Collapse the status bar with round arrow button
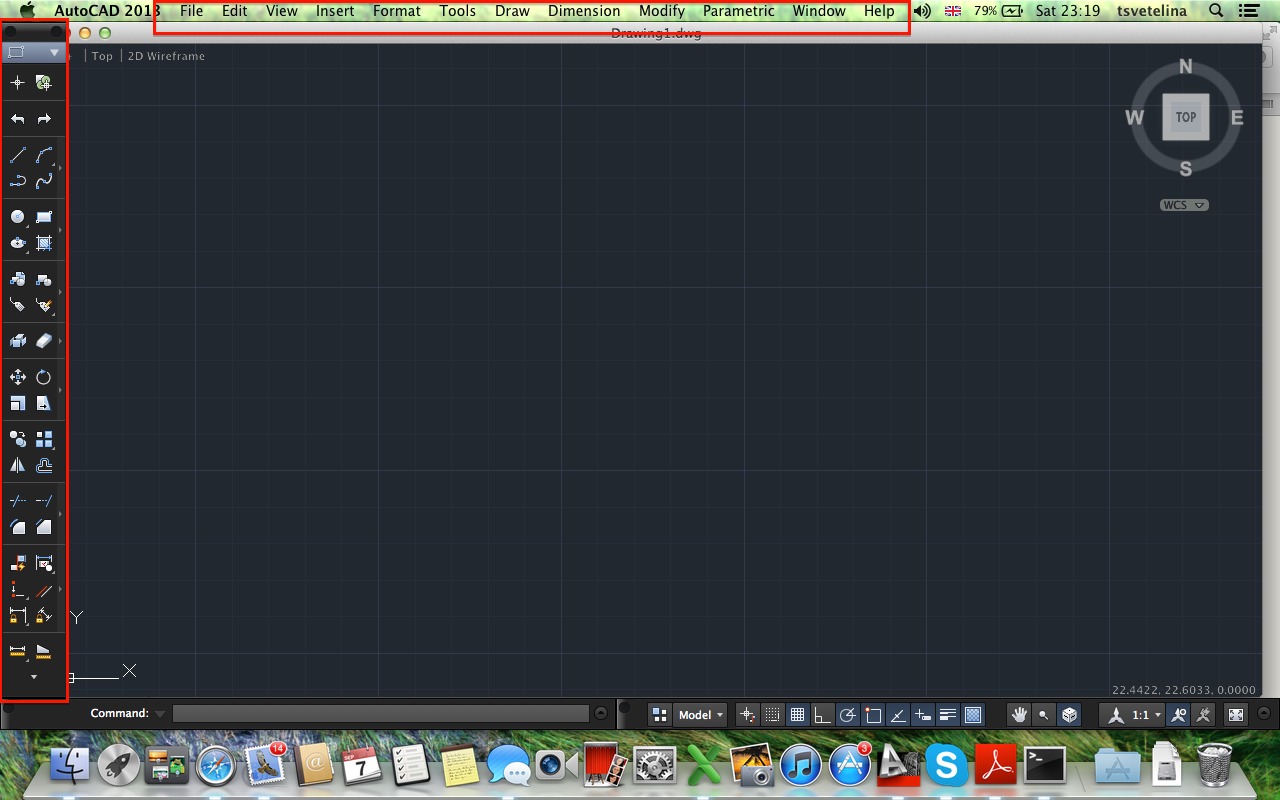Screen dimensions: 1280x800 click(x=1263, y=714)
